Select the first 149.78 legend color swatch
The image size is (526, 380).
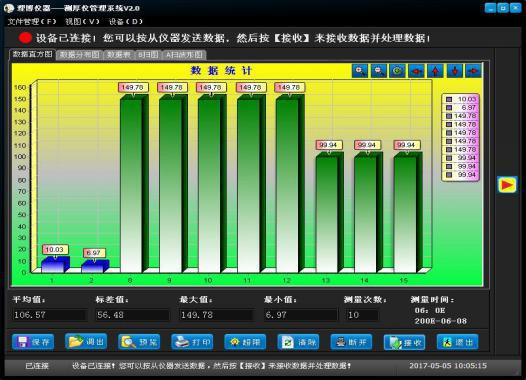tap(449, 116)
